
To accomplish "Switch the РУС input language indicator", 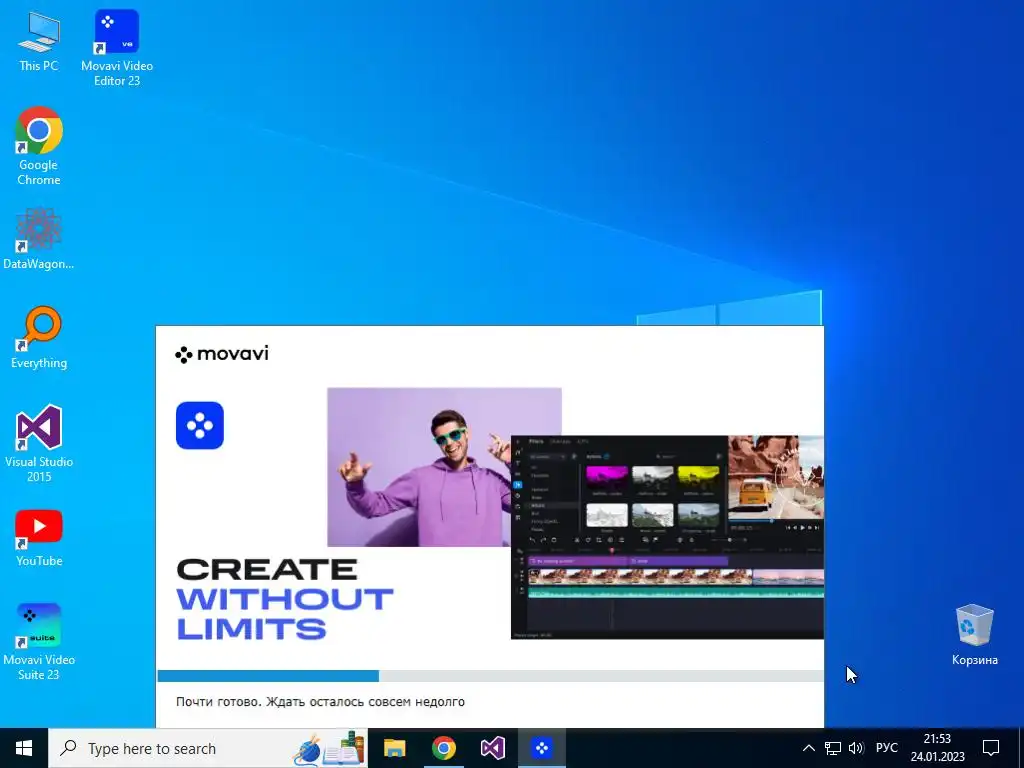I will coord(886,748).
